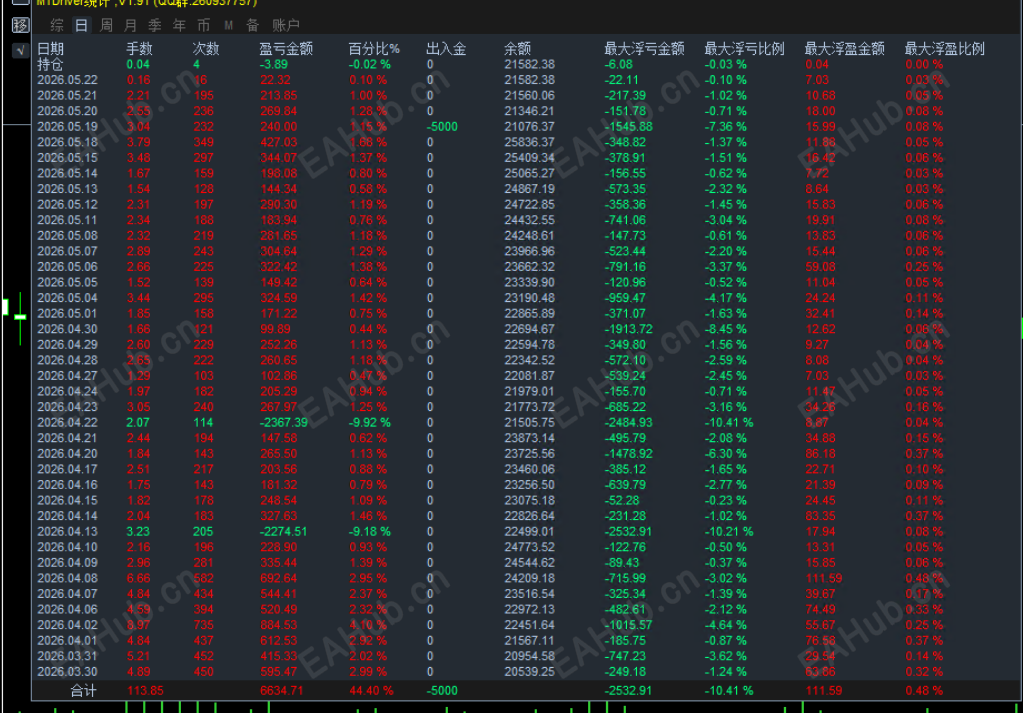Click date cell 2026.04.02
This screenshot has height=713, width=1023.
coord(67,625)
